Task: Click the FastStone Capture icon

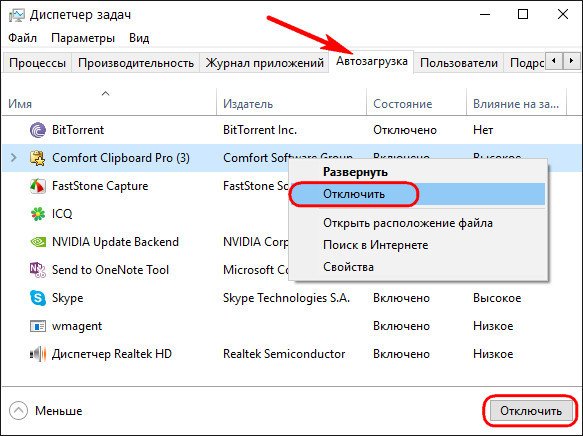Action: point(38,186)
